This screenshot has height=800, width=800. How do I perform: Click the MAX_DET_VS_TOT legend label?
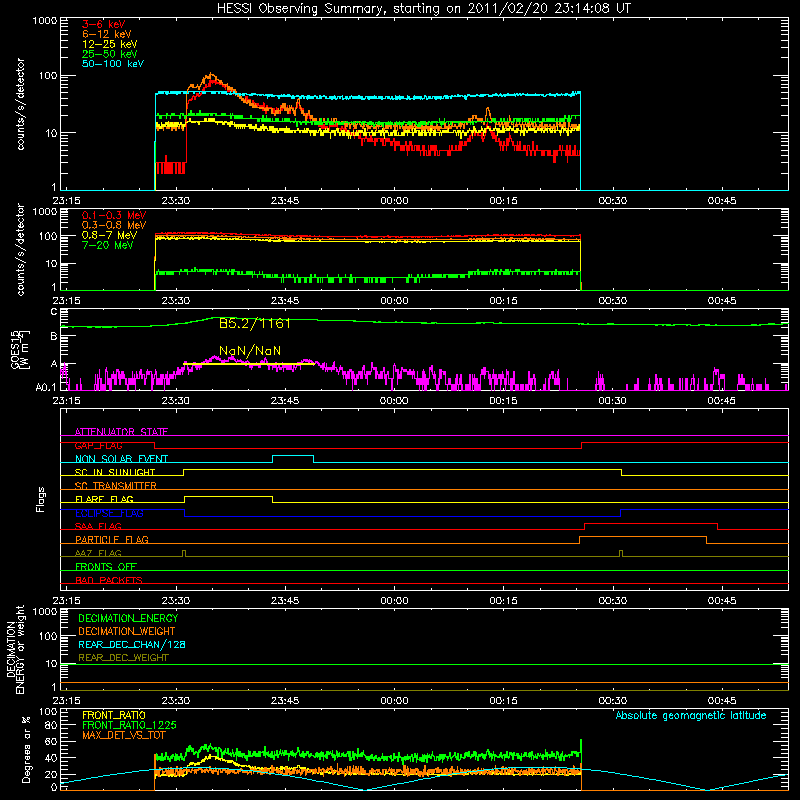[124, 735]
